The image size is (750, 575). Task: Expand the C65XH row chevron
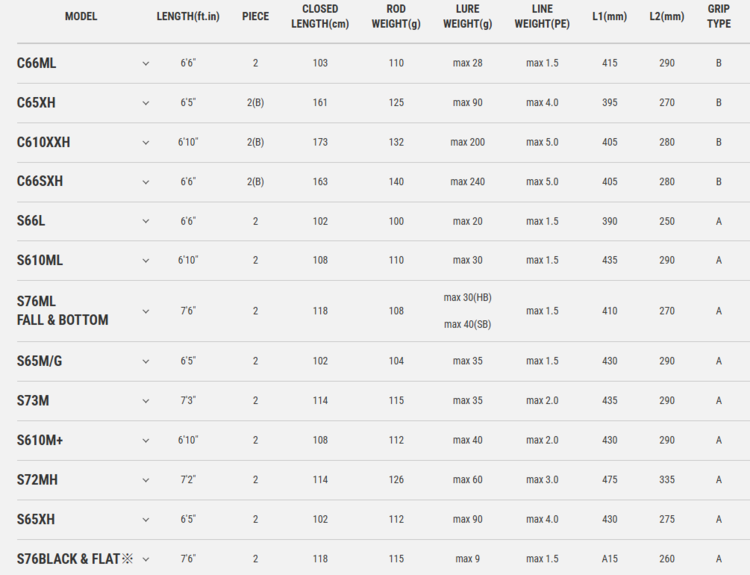pyautogui.click(x=145, y=103)
